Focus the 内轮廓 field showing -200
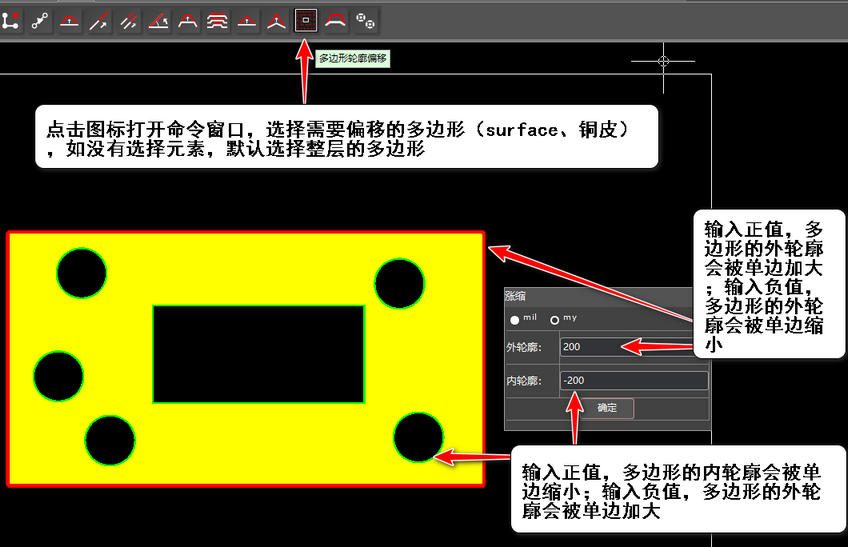This screenshot has height=547, width=848. pos(634,381)
